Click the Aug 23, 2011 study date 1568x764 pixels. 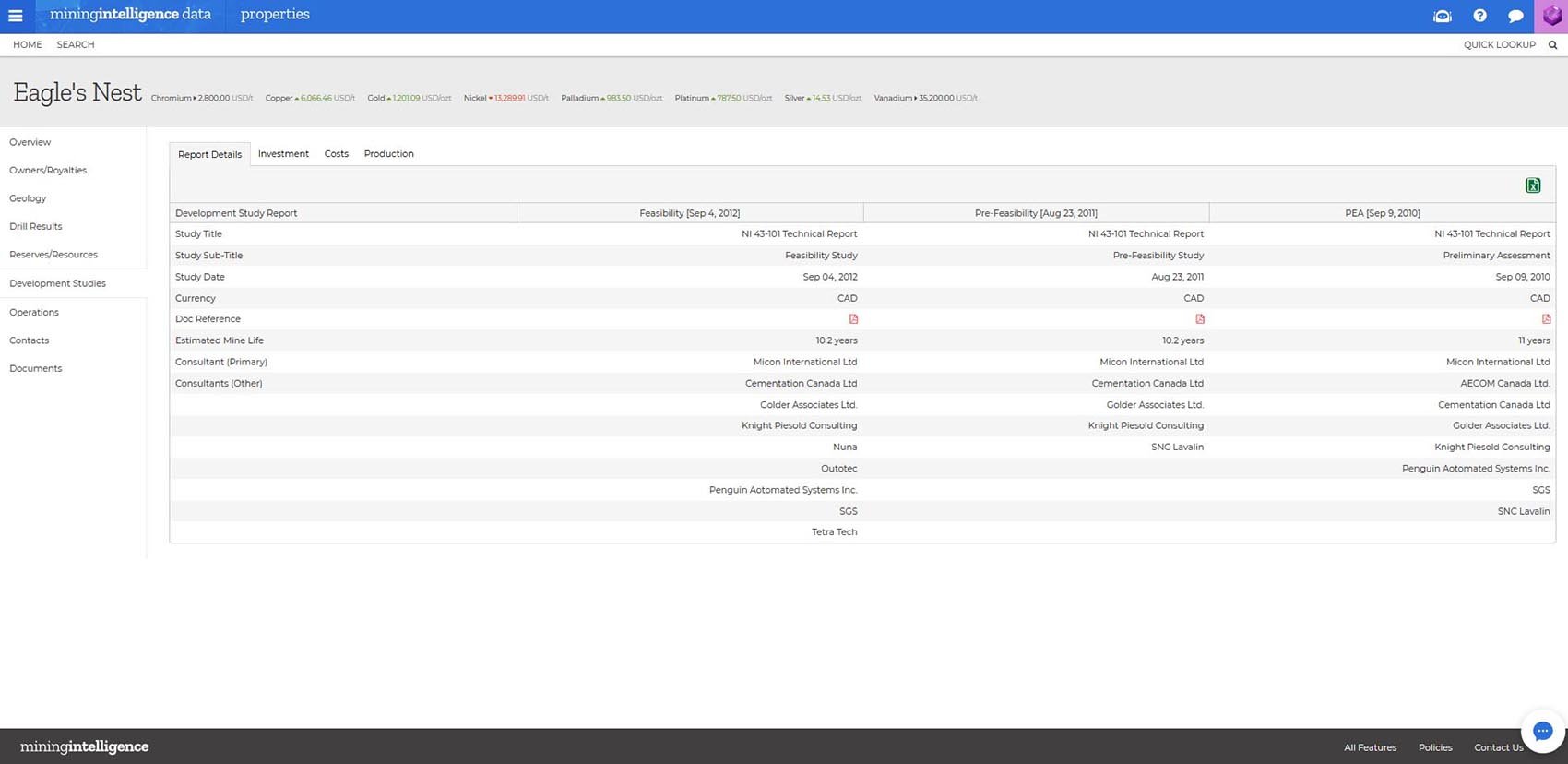(x=1177, y=277)
